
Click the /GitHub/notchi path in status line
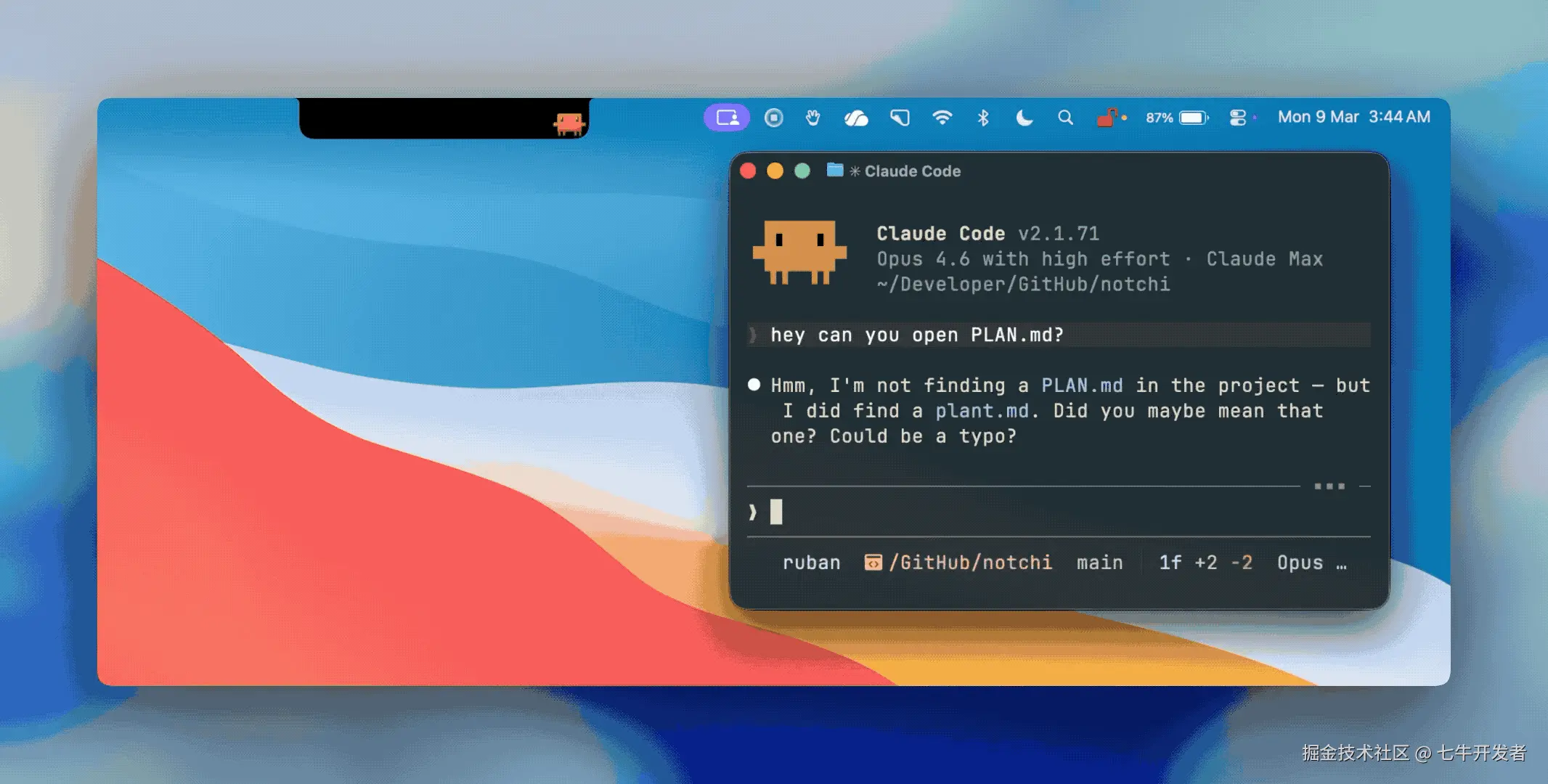970,563
